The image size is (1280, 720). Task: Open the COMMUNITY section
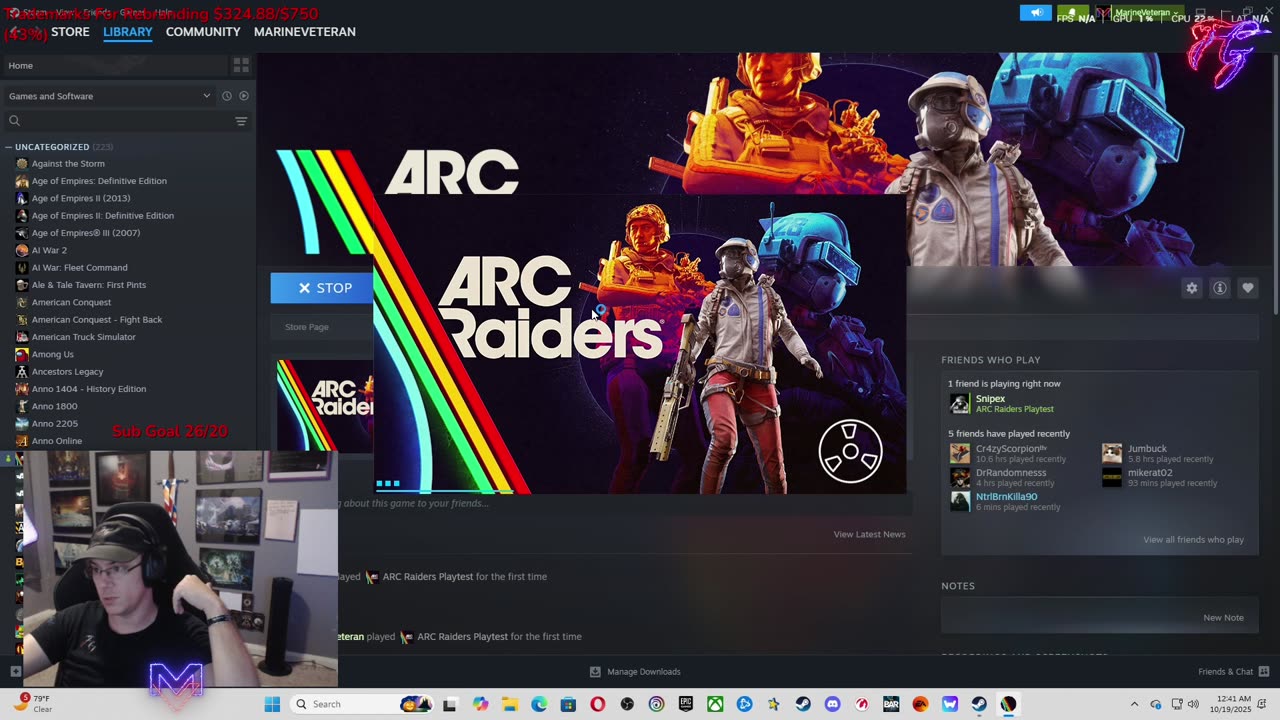click(x=203, y=32)
